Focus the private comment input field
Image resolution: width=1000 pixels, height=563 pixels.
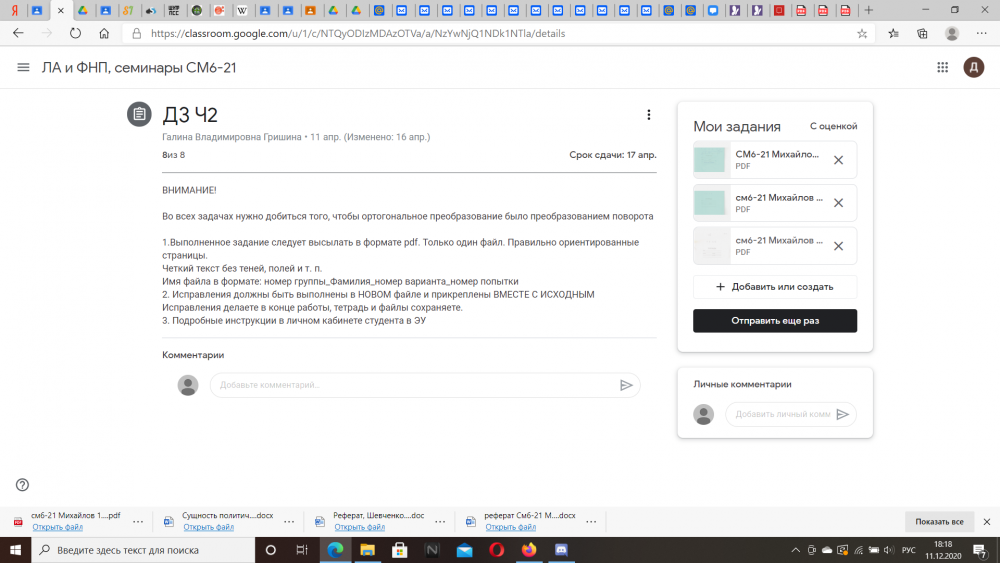click(781, 414)
